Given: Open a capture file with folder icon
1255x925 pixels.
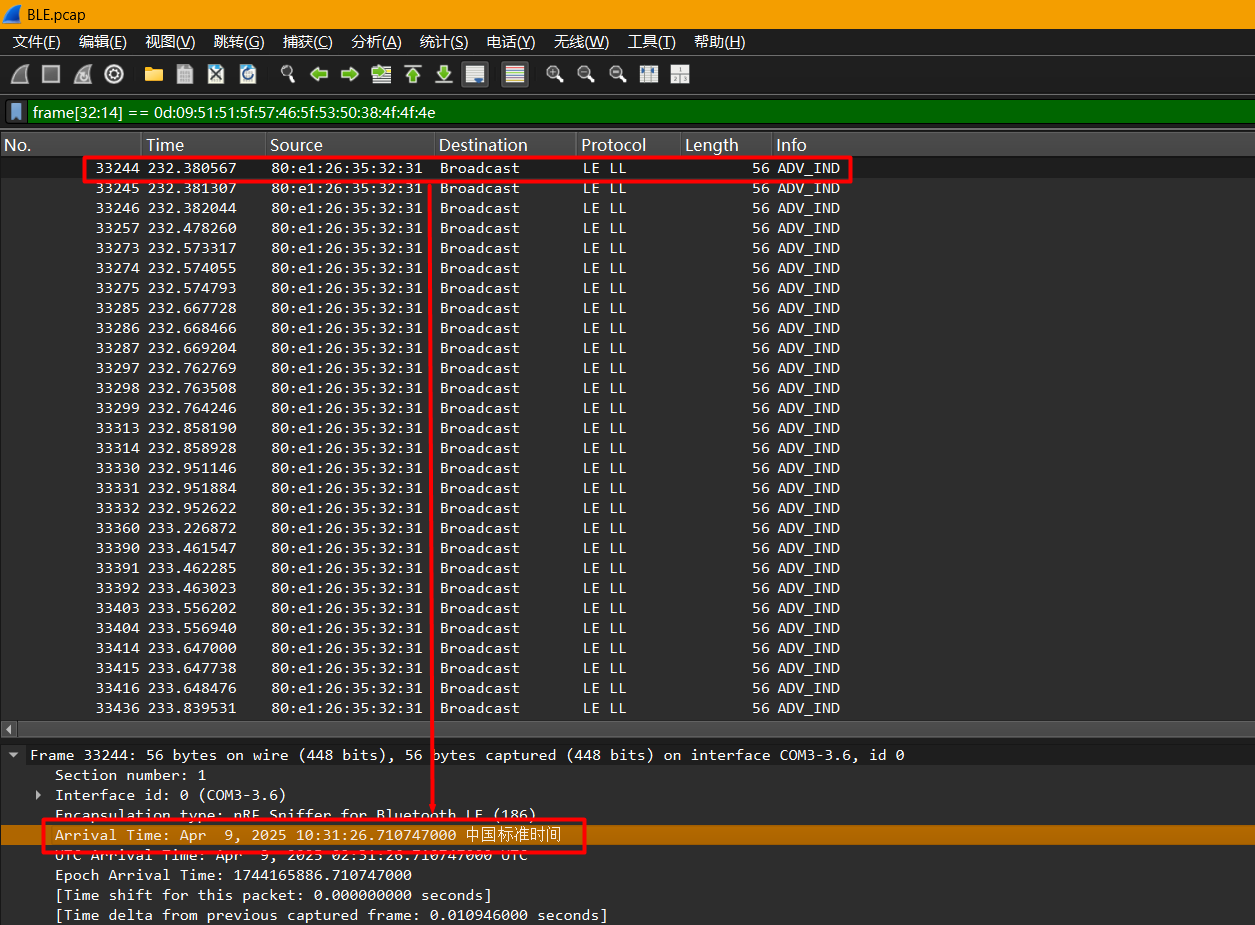Looking at the screenshot, I should point(154,74).
